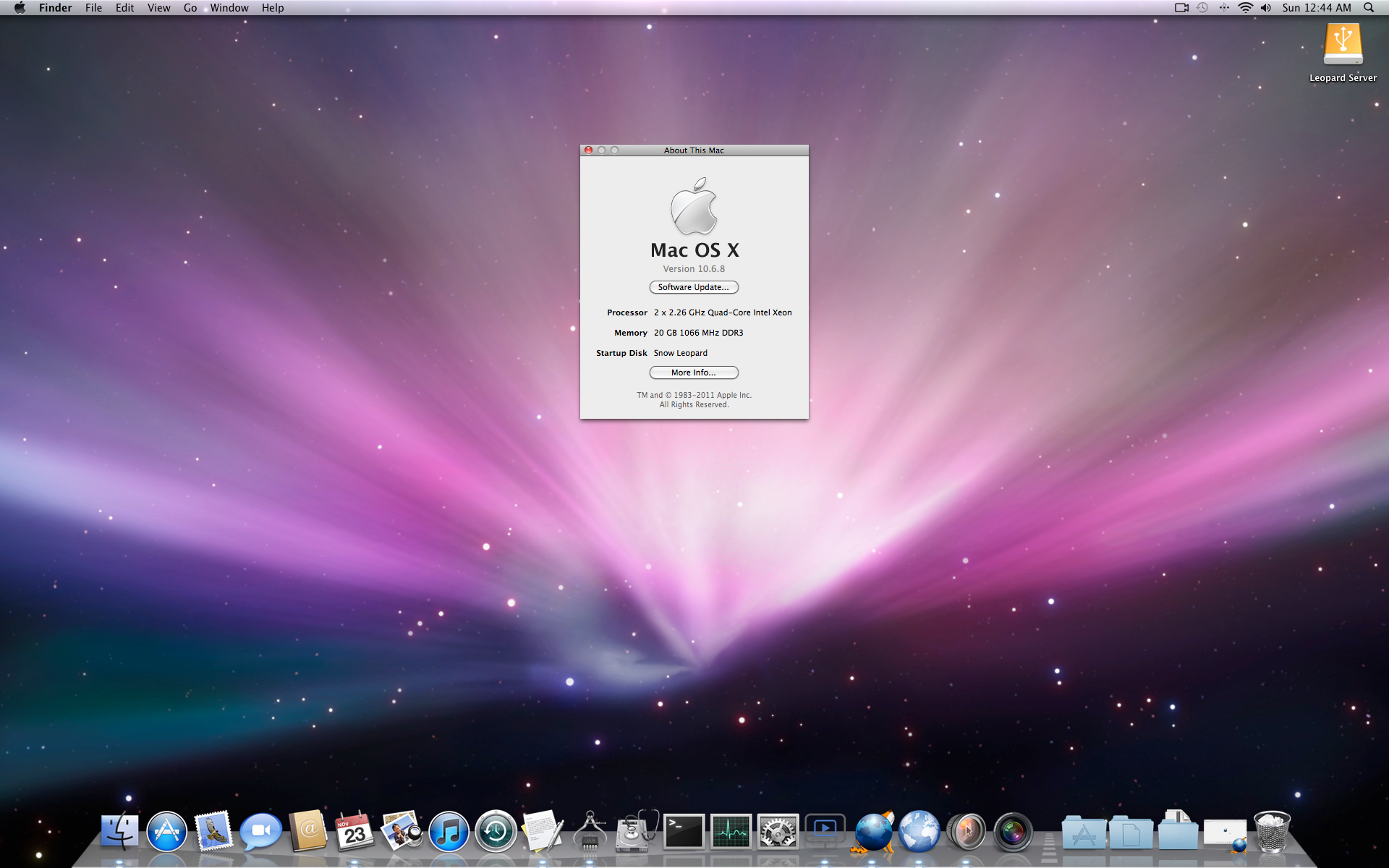Open the Wi-Fi status menu

pyautogui.click(x=1245, y=8)
